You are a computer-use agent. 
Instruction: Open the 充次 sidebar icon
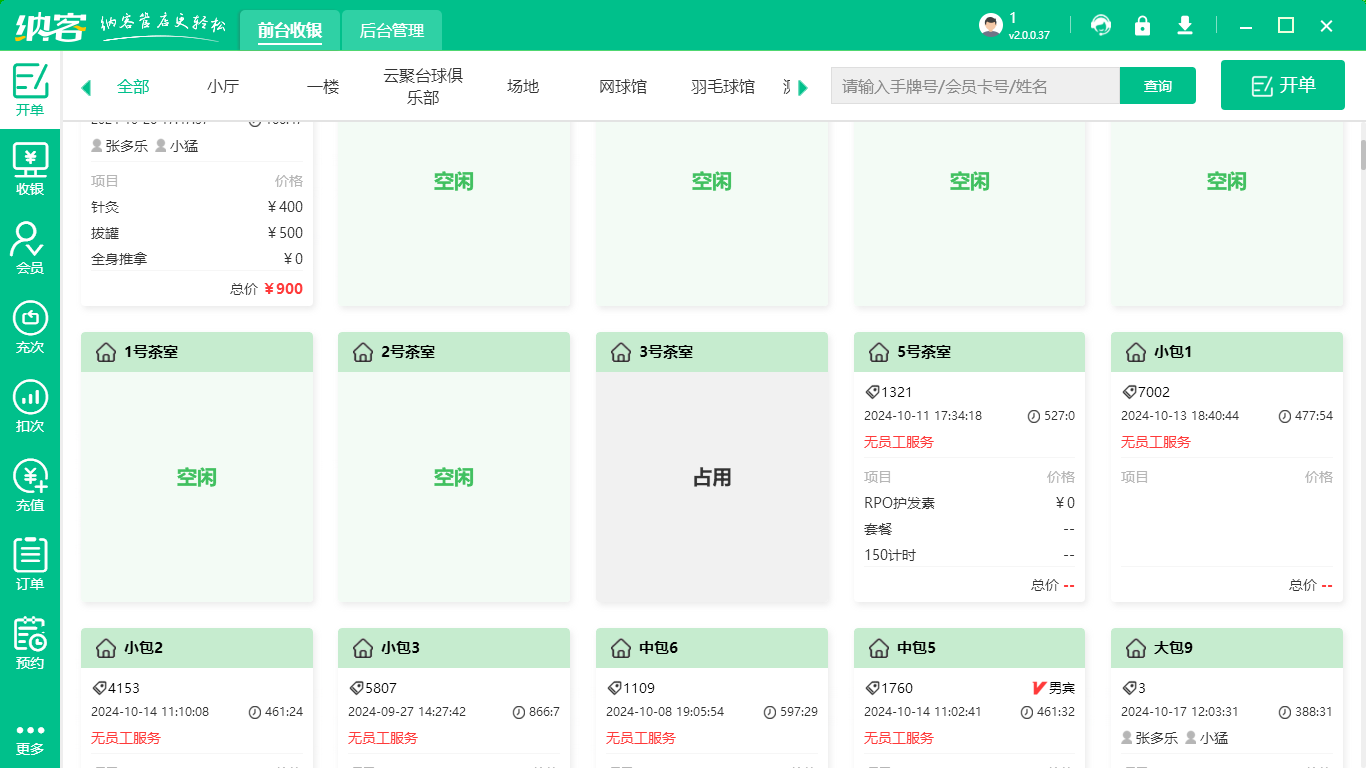30,328
